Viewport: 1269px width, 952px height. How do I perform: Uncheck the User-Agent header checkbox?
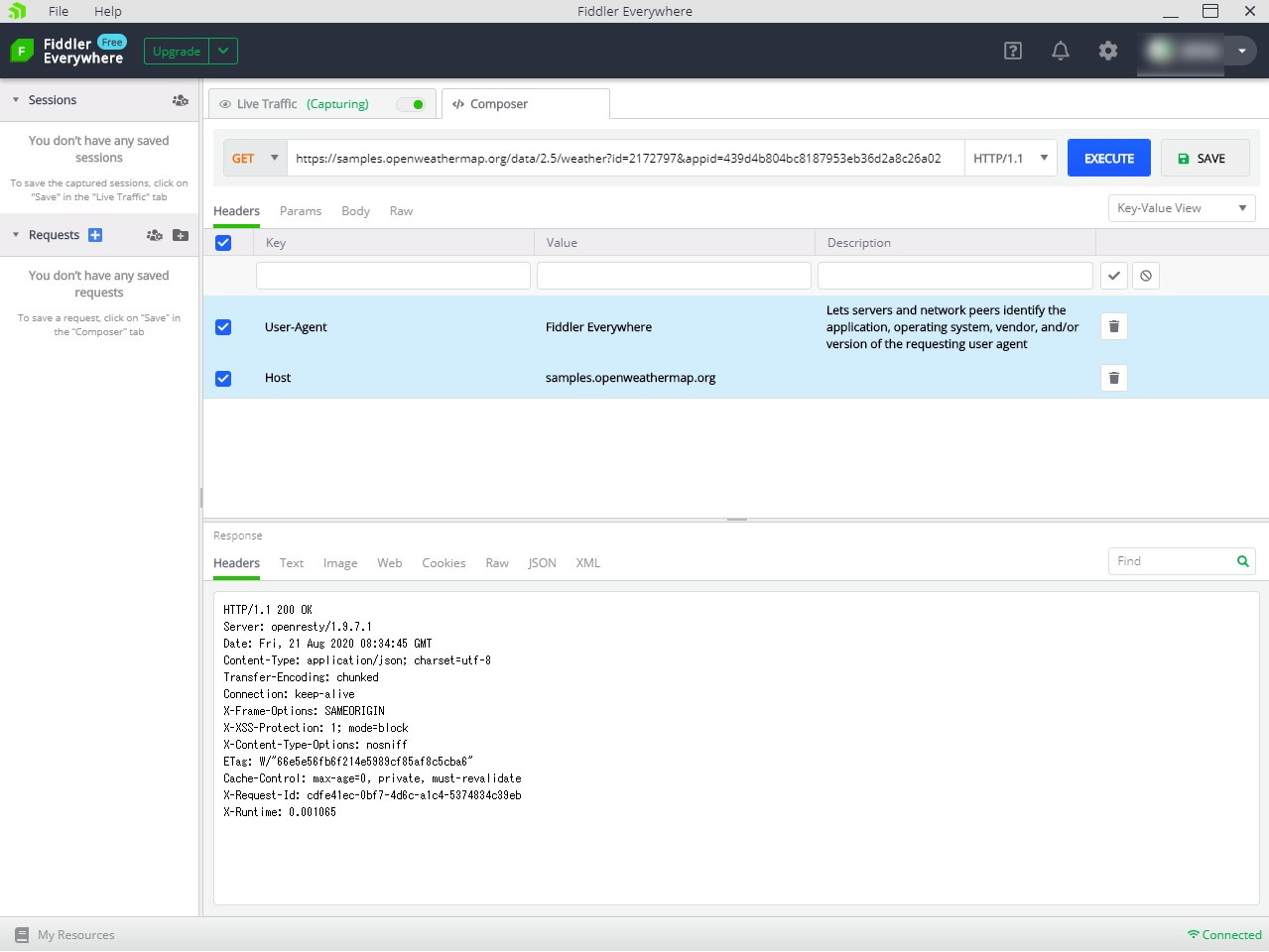coord(223,327)
